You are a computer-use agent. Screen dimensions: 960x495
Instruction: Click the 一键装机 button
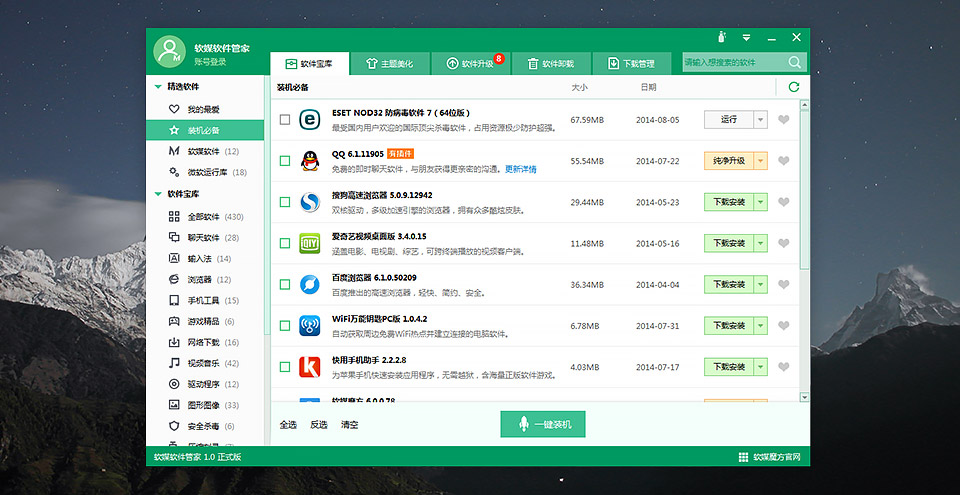pos(542,424)
